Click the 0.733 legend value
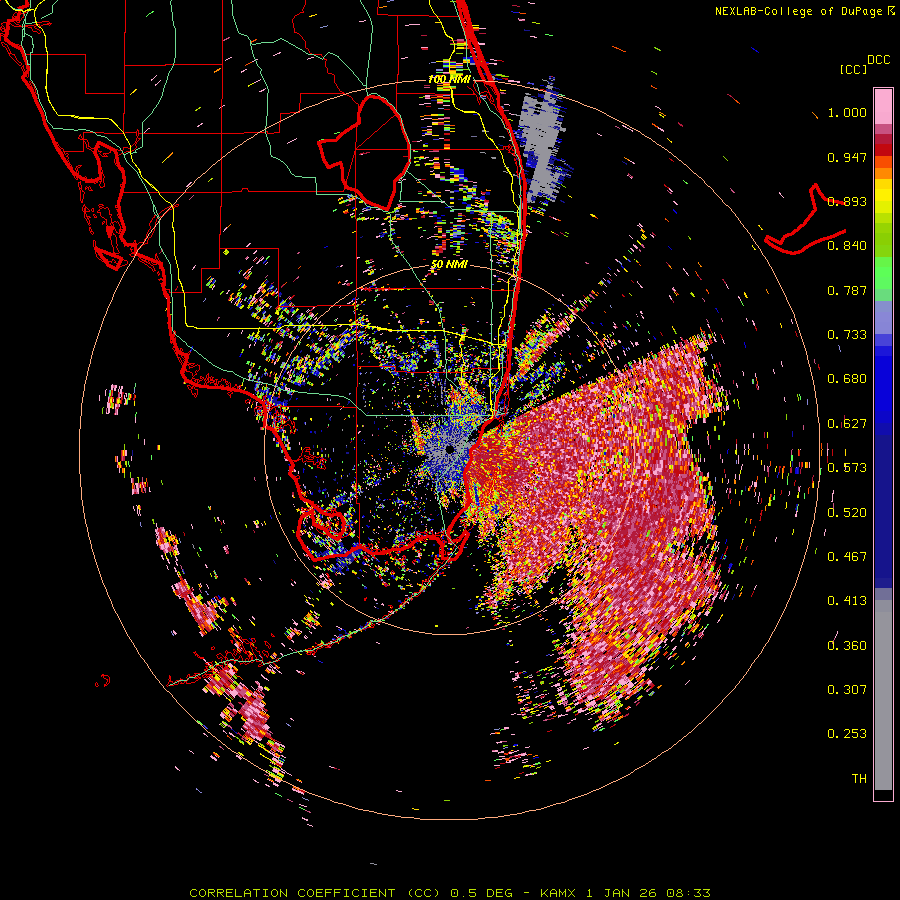The width and height of the screenshot is (900, 900). (x=847, y=335)
